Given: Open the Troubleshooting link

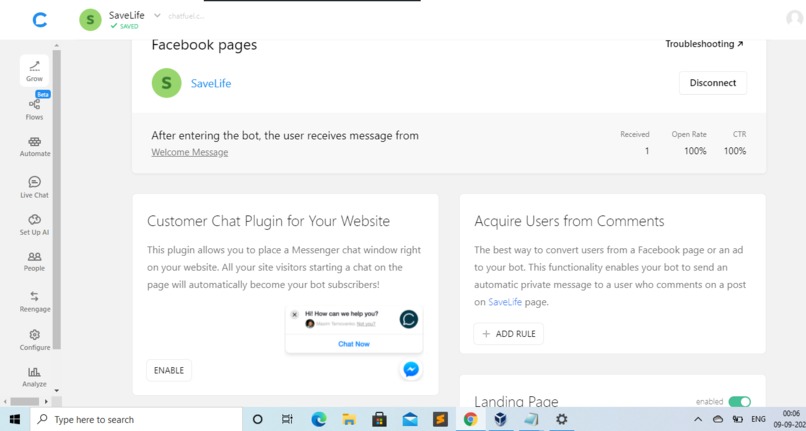Looking at the screenshot, I should (x=704, y=44).
